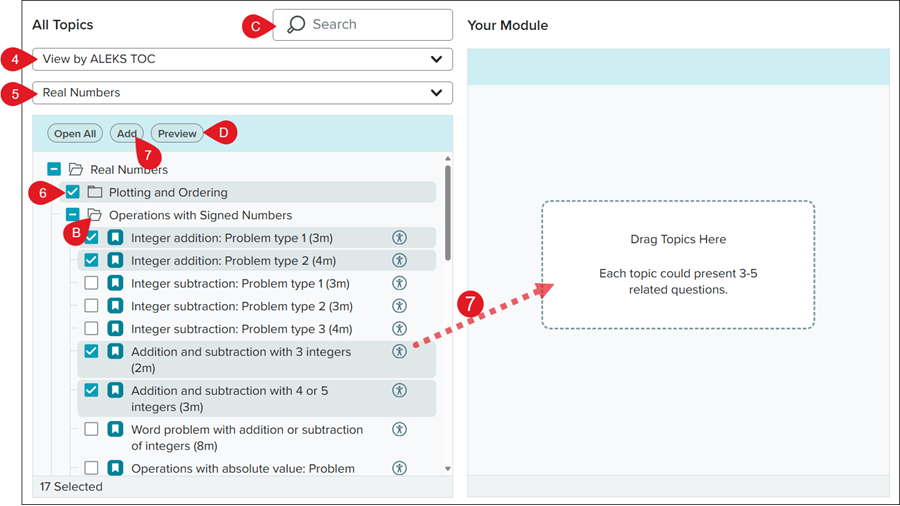The width and height of the screenshot is (900, 506).
Task: Click the Drag Topics Here drop zone
Action: coord(678,264)
